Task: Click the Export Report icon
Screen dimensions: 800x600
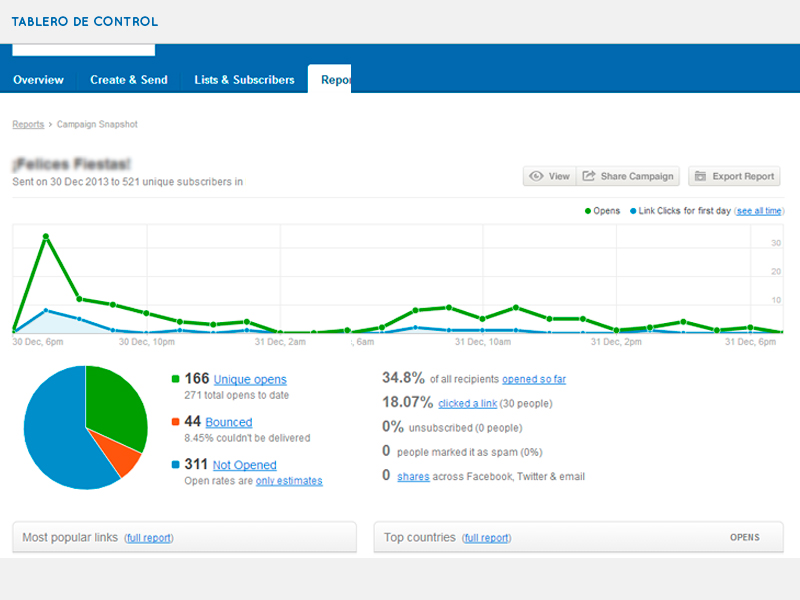Action: (x=700, y=176)
